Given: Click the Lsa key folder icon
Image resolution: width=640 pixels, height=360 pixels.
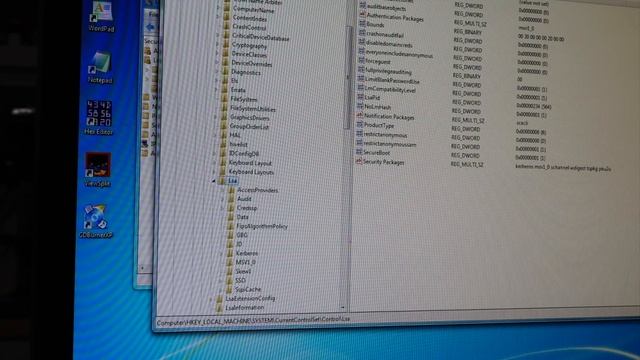Looking at the screenshot, I should click(x=222, y=180).
